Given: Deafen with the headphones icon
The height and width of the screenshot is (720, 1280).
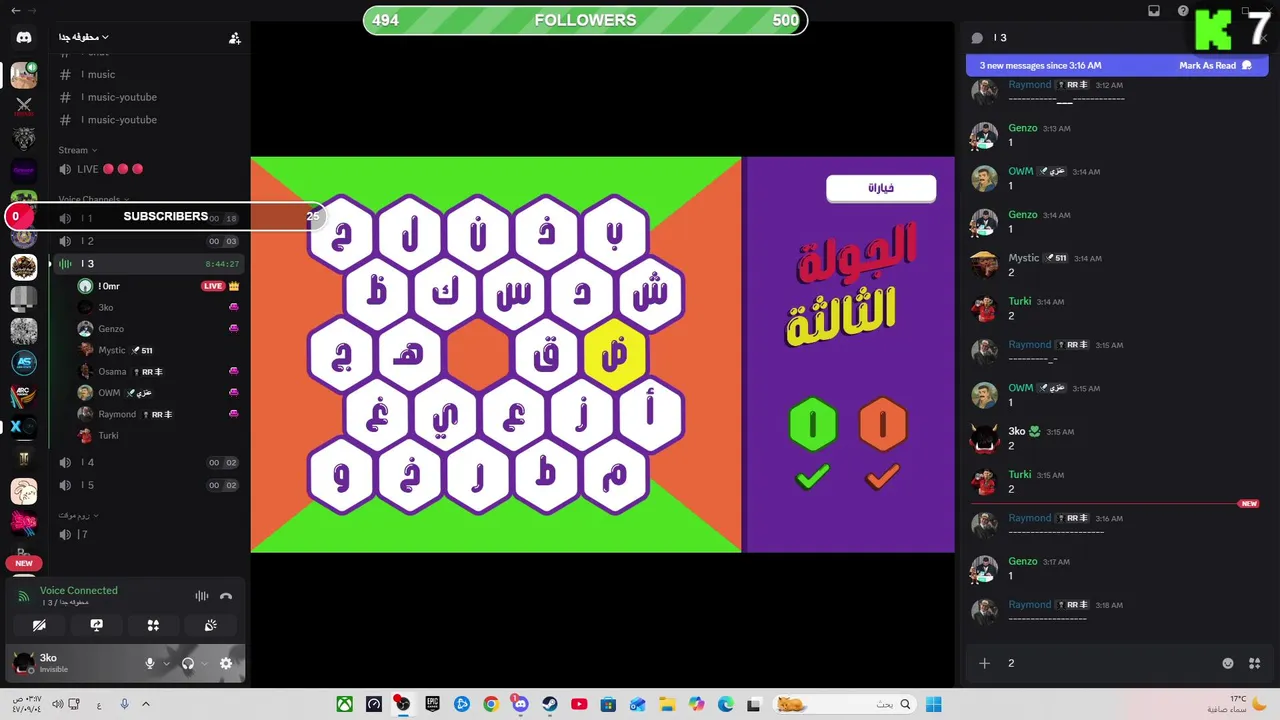Looking at the screenshot, I should coord(187,663).
